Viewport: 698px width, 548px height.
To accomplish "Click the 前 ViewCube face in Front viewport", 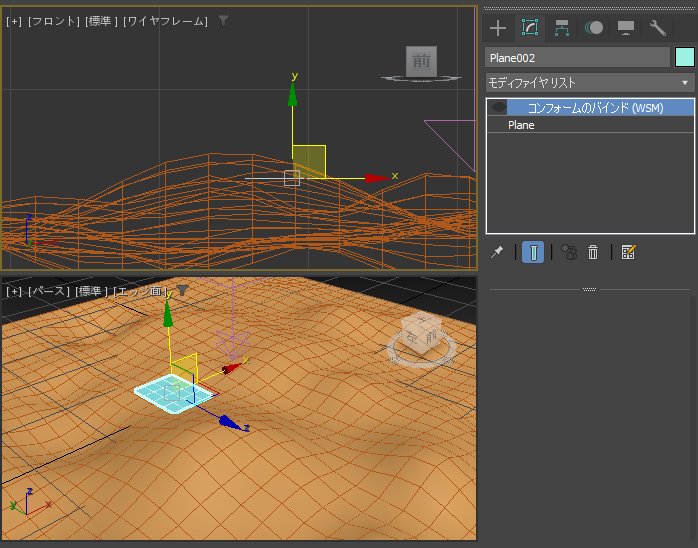I will coord(421,61).
